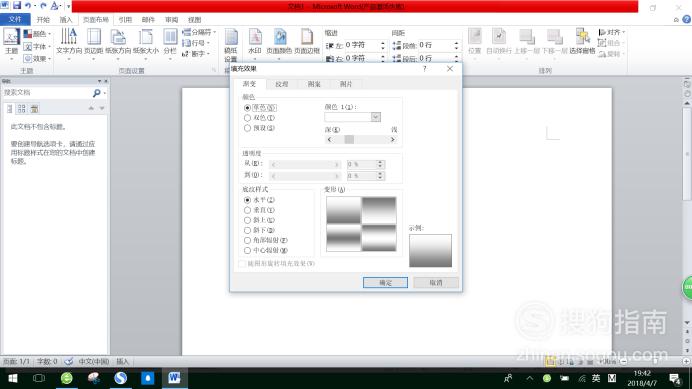Expand the 纸张大小 paper size dropdown
The height and width of the screenshot is (389, 692).
point(146,43)
